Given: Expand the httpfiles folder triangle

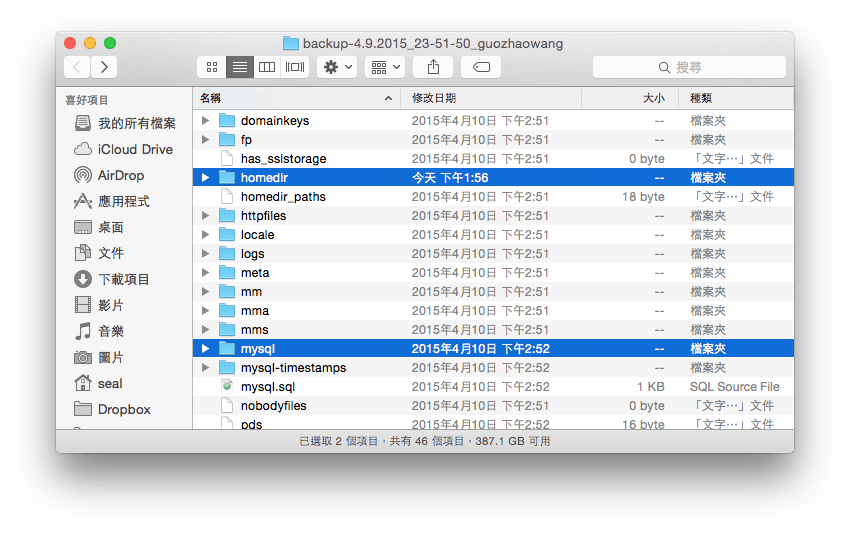Looking at the screenshot, I should pyautogui.click(x=205, y=215).
